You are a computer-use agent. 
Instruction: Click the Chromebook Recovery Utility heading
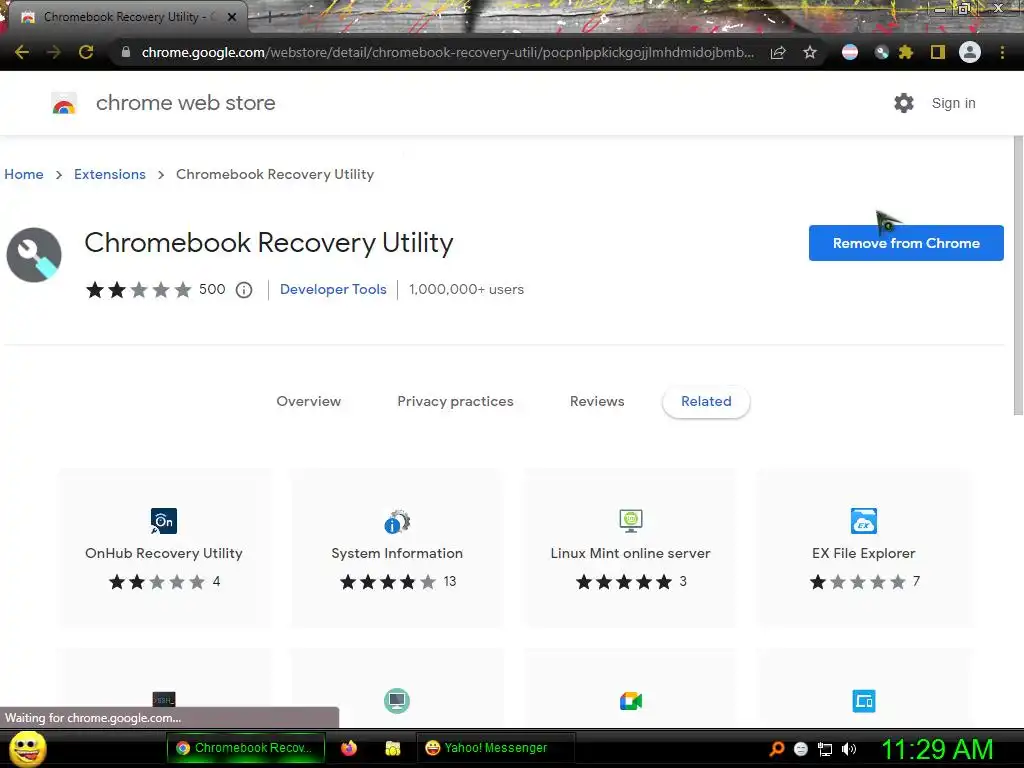pos(268,242)
